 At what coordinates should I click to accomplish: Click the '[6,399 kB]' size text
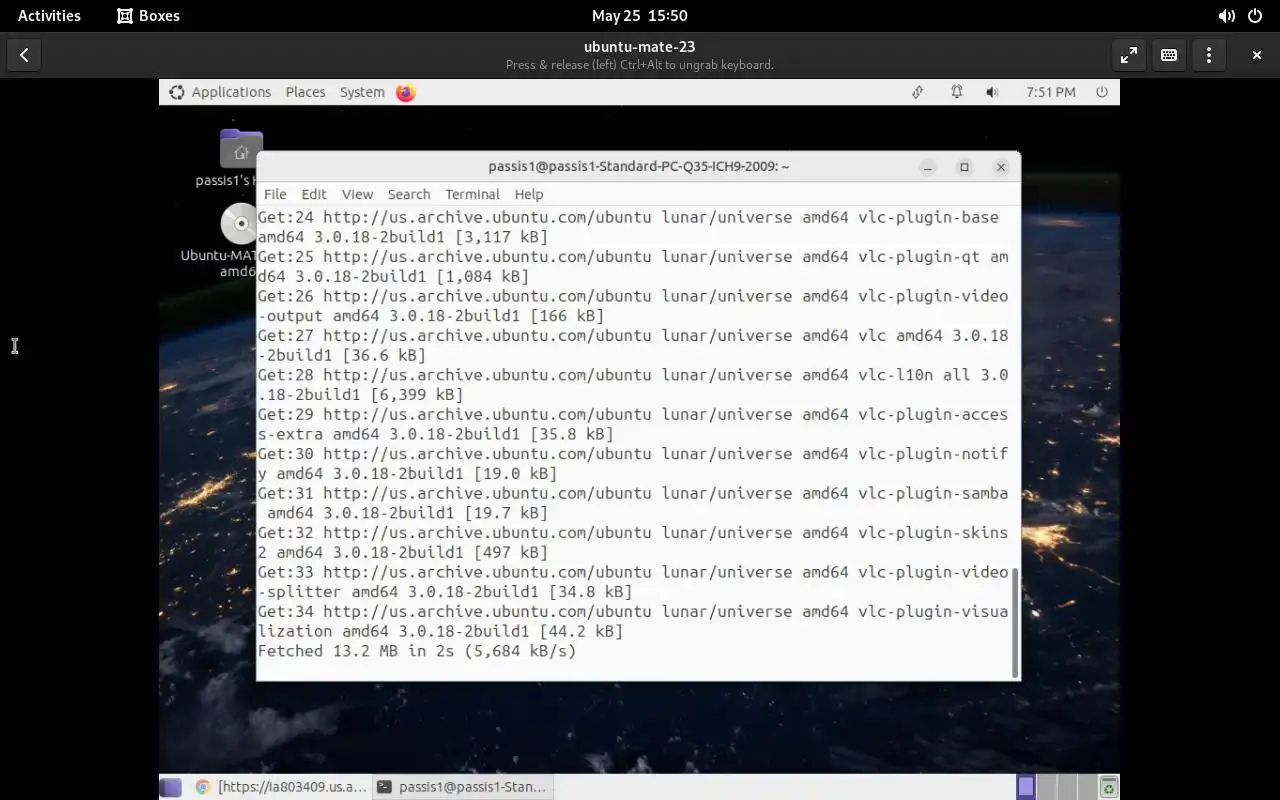pos(417,395)
